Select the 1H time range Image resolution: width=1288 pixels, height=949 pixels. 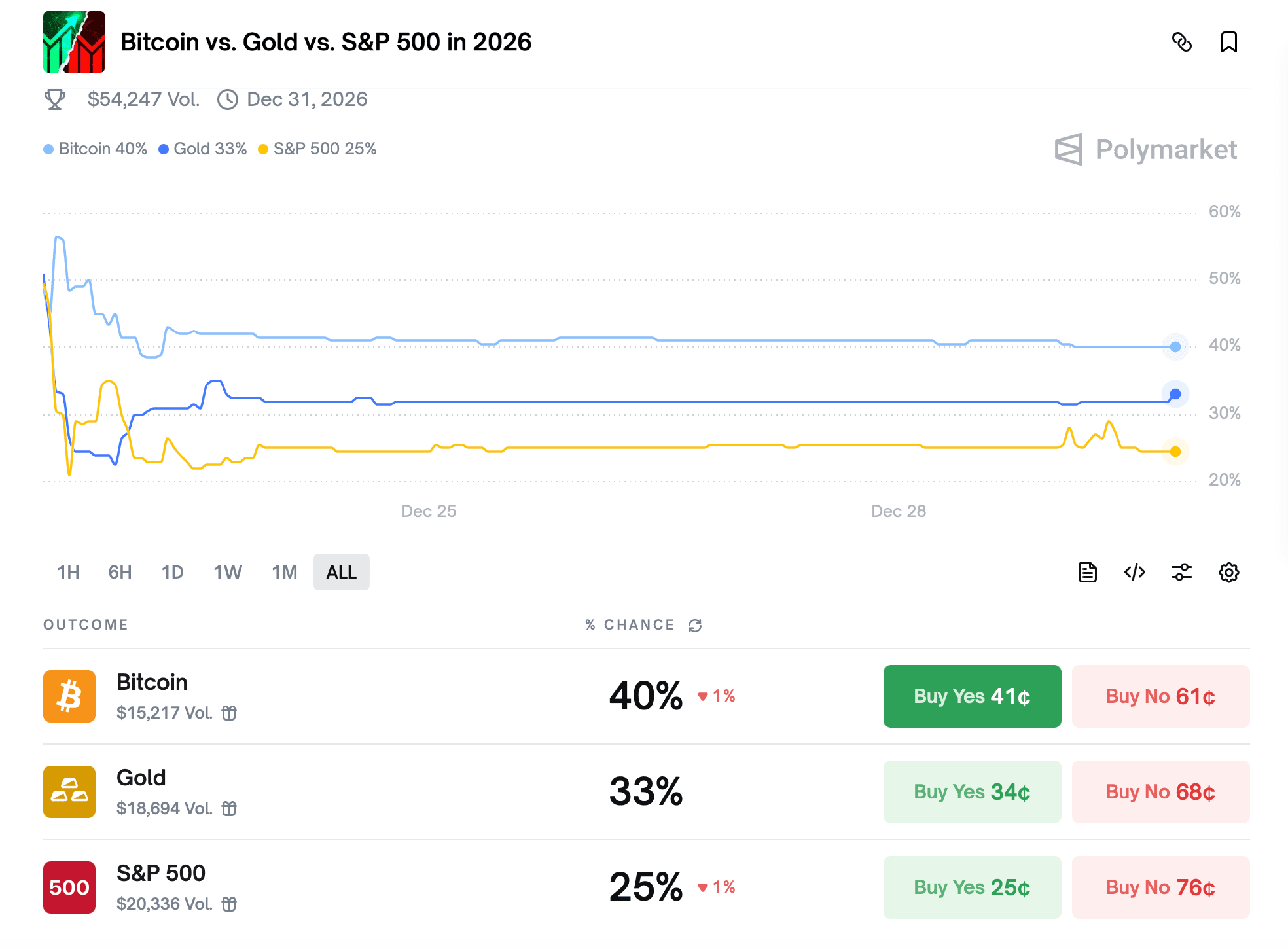(x=68, y=572)
